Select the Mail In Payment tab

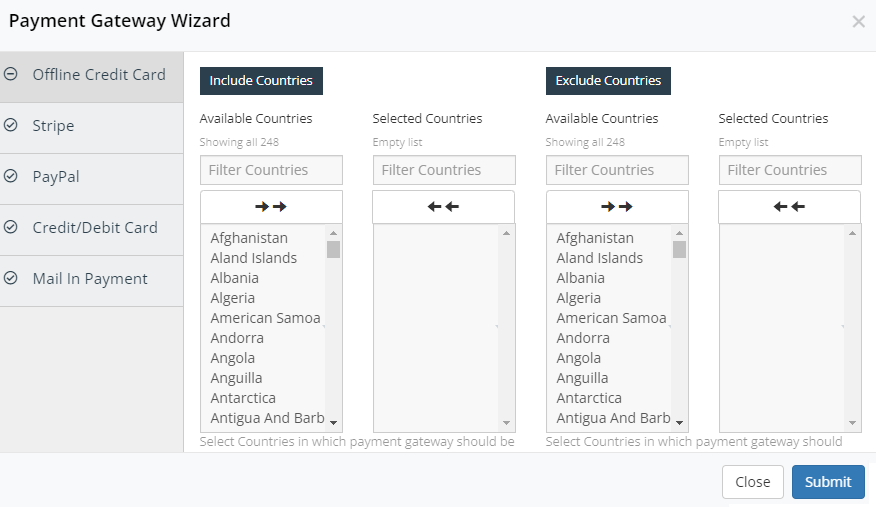(x=90, y=279)
